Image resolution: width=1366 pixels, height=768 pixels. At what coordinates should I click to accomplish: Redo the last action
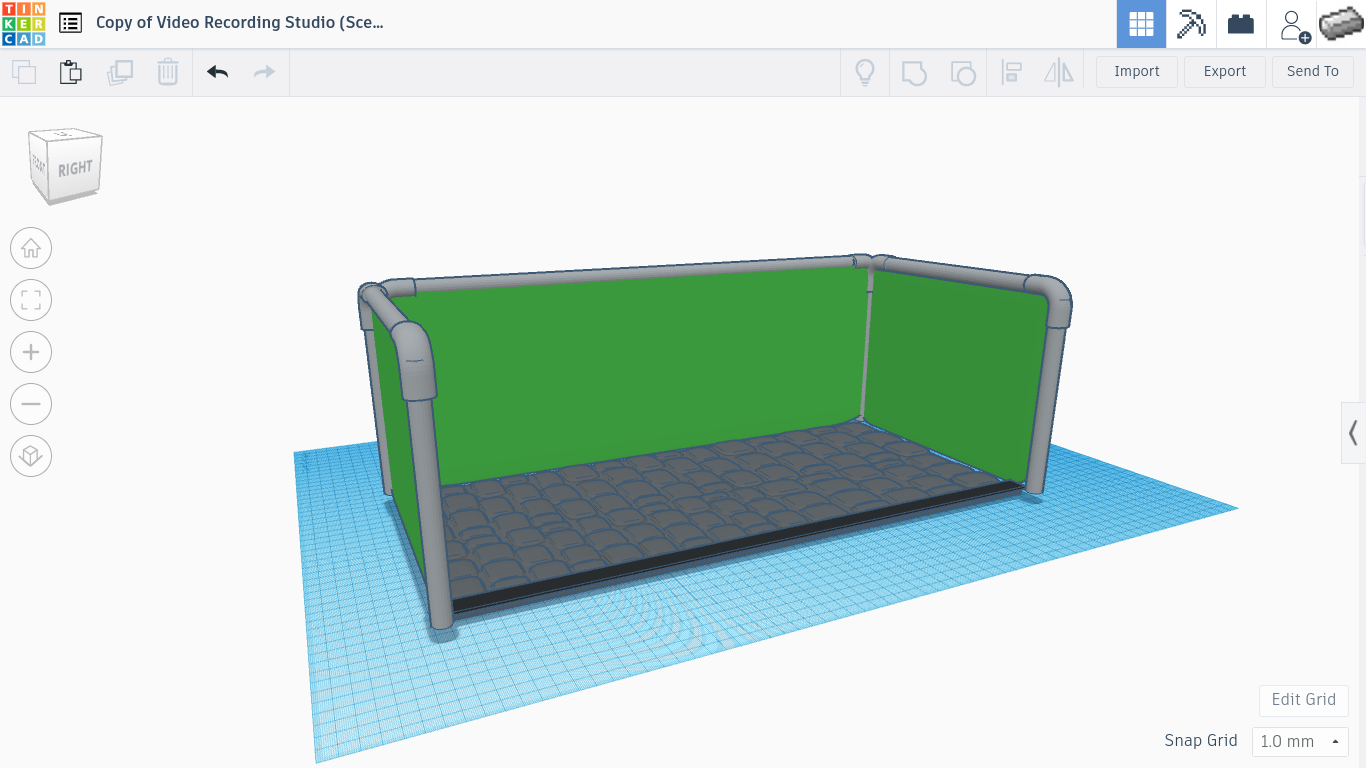coord(264,72)
